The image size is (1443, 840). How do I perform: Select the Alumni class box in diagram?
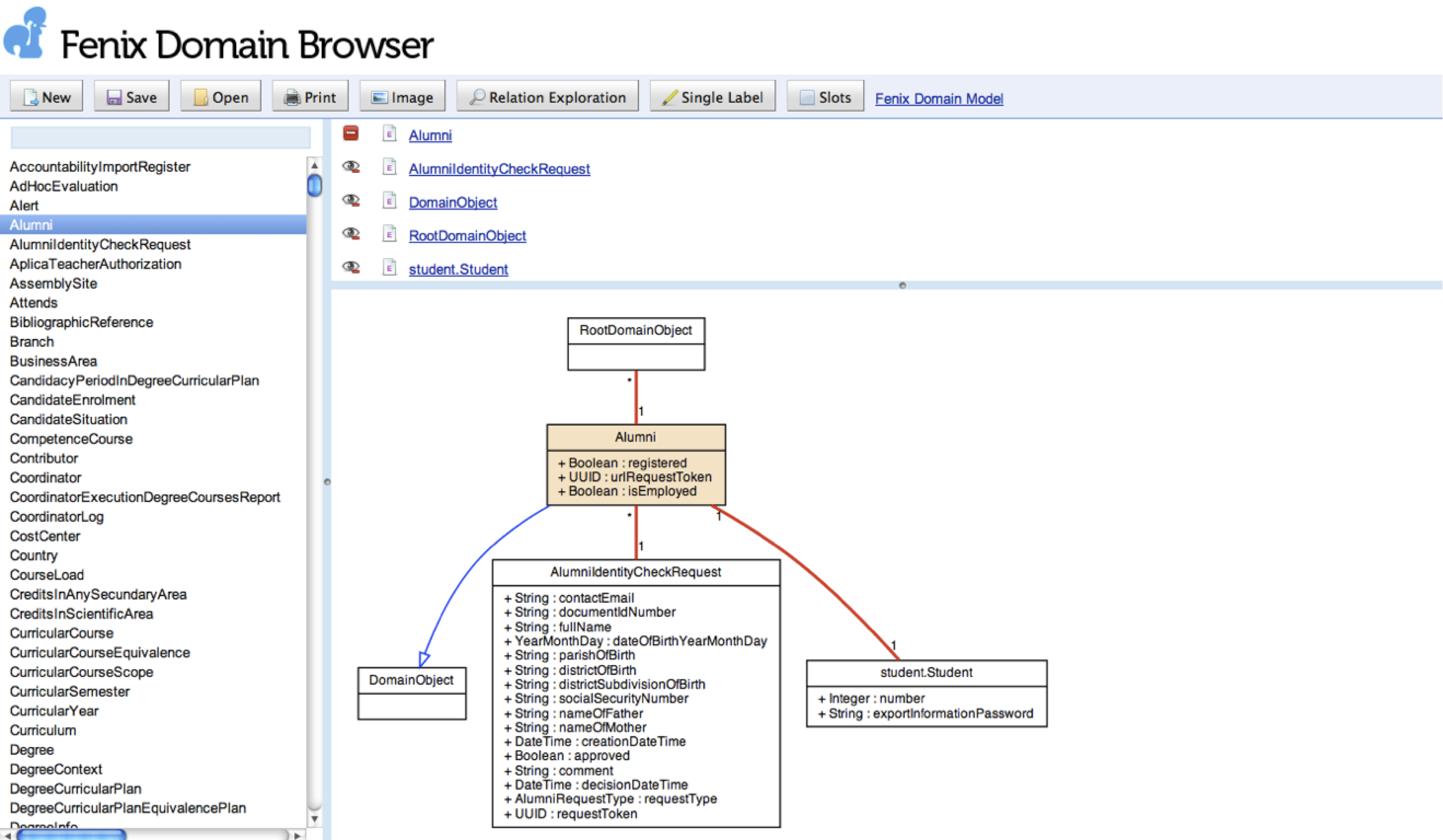tap(636, 465)
